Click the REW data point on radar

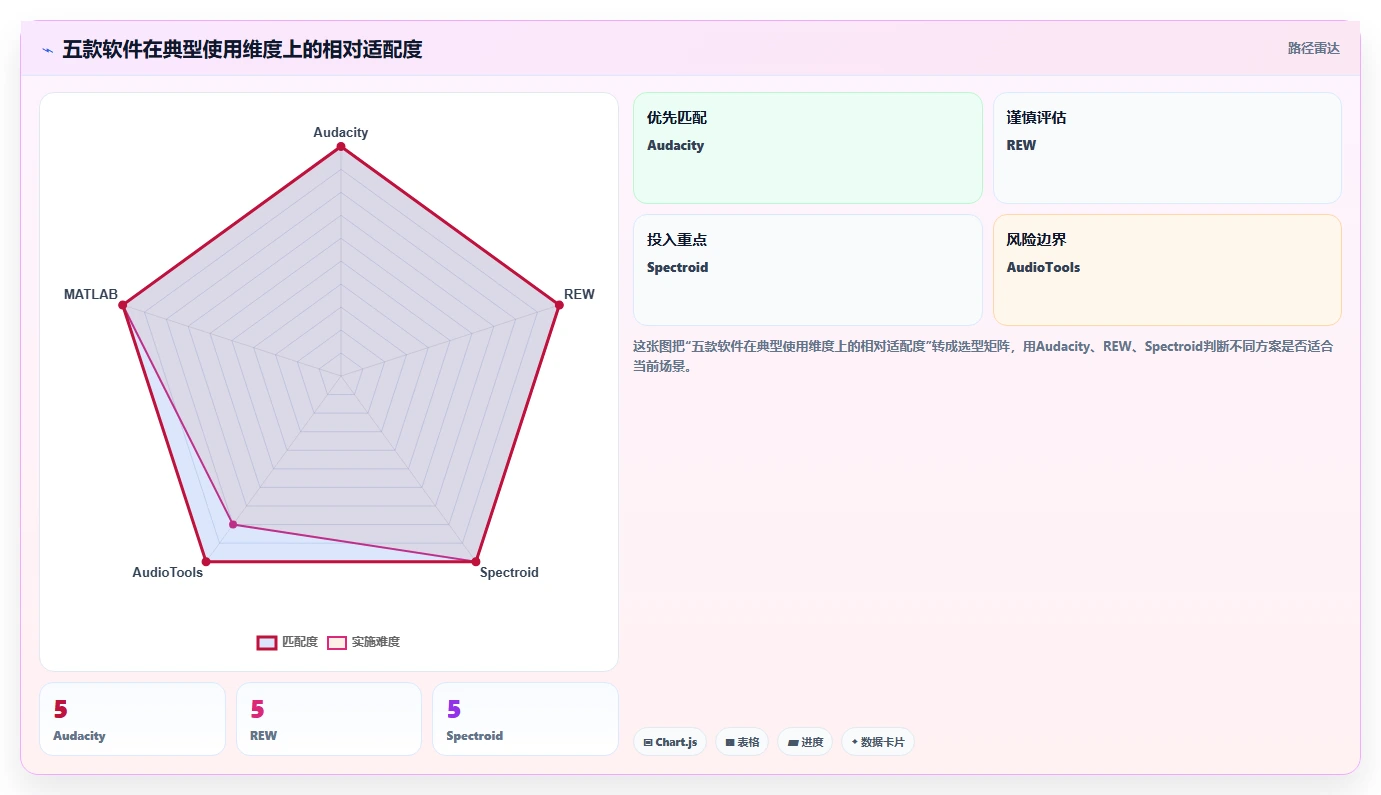pyautogui.click(x=559, y=305)
